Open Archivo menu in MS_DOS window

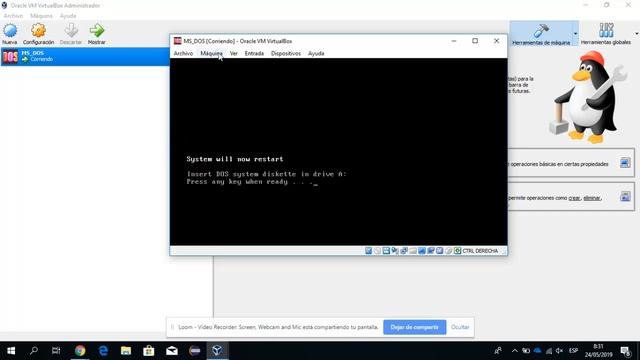tap(183, 53)
